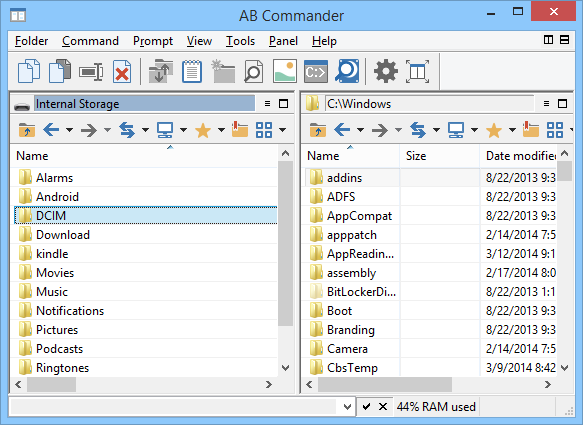
Task: Click Back arrow in left panel
Action: 51,130
